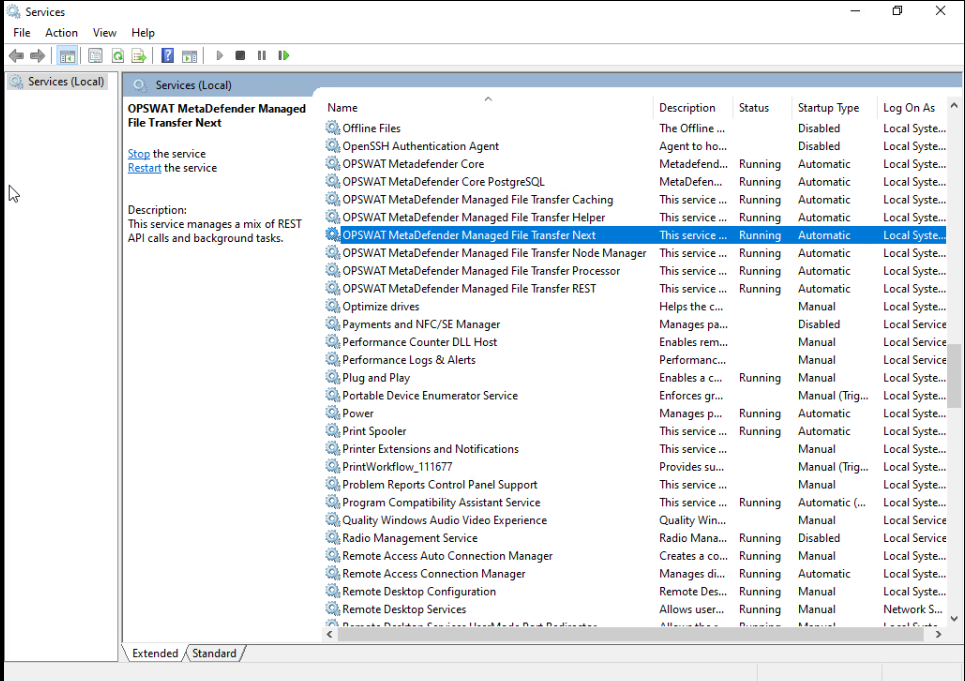Open the File menu
The height and width of the screenshot is (681, 965).
(x=22, y=33)
